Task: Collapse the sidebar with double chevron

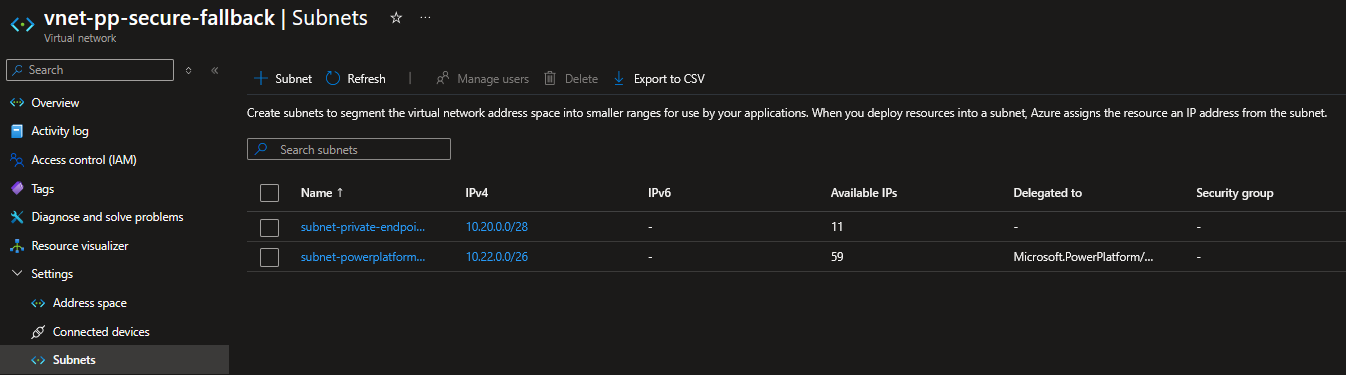Action: [214, 70]
